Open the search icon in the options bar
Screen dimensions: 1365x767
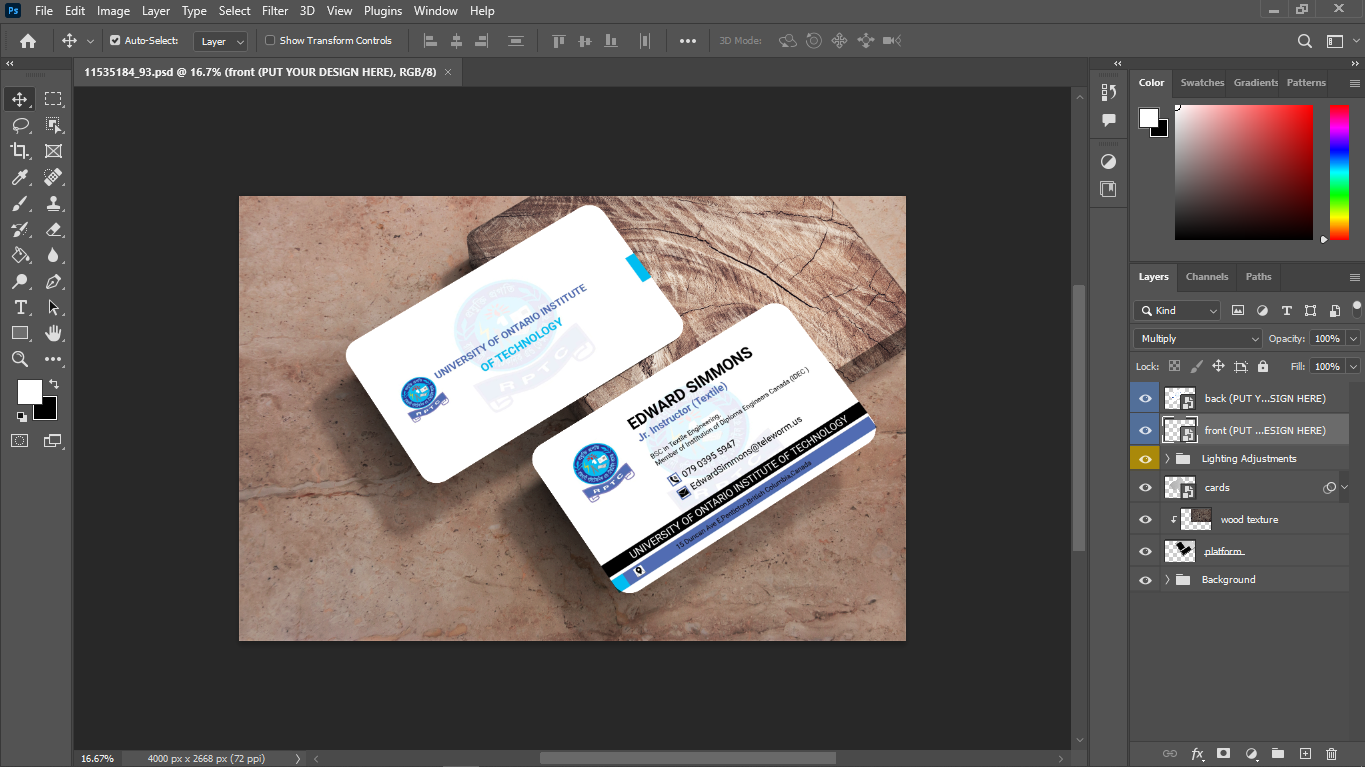click(x=1305, y=41)
